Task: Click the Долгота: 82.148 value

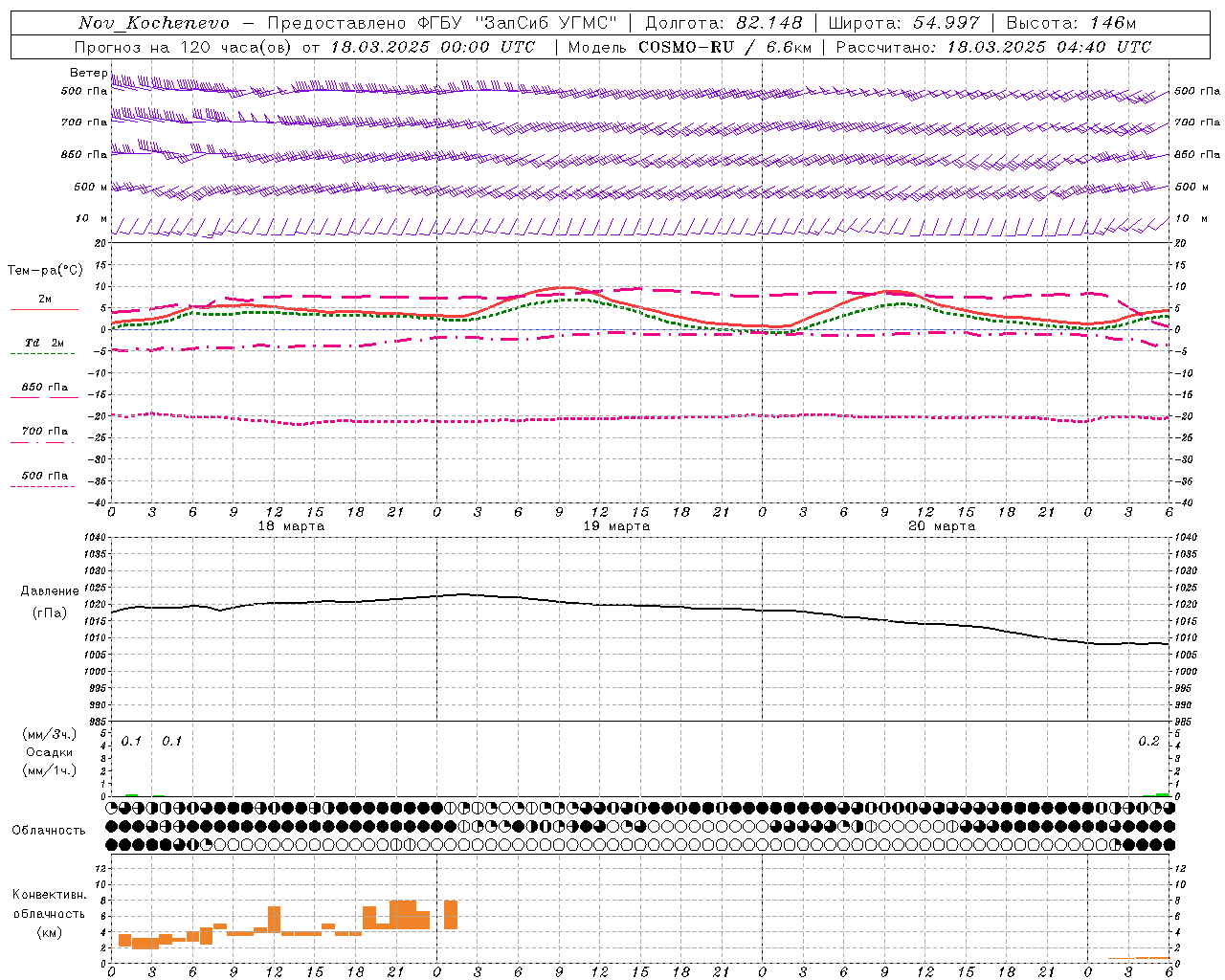Action: tap(724, 23)
